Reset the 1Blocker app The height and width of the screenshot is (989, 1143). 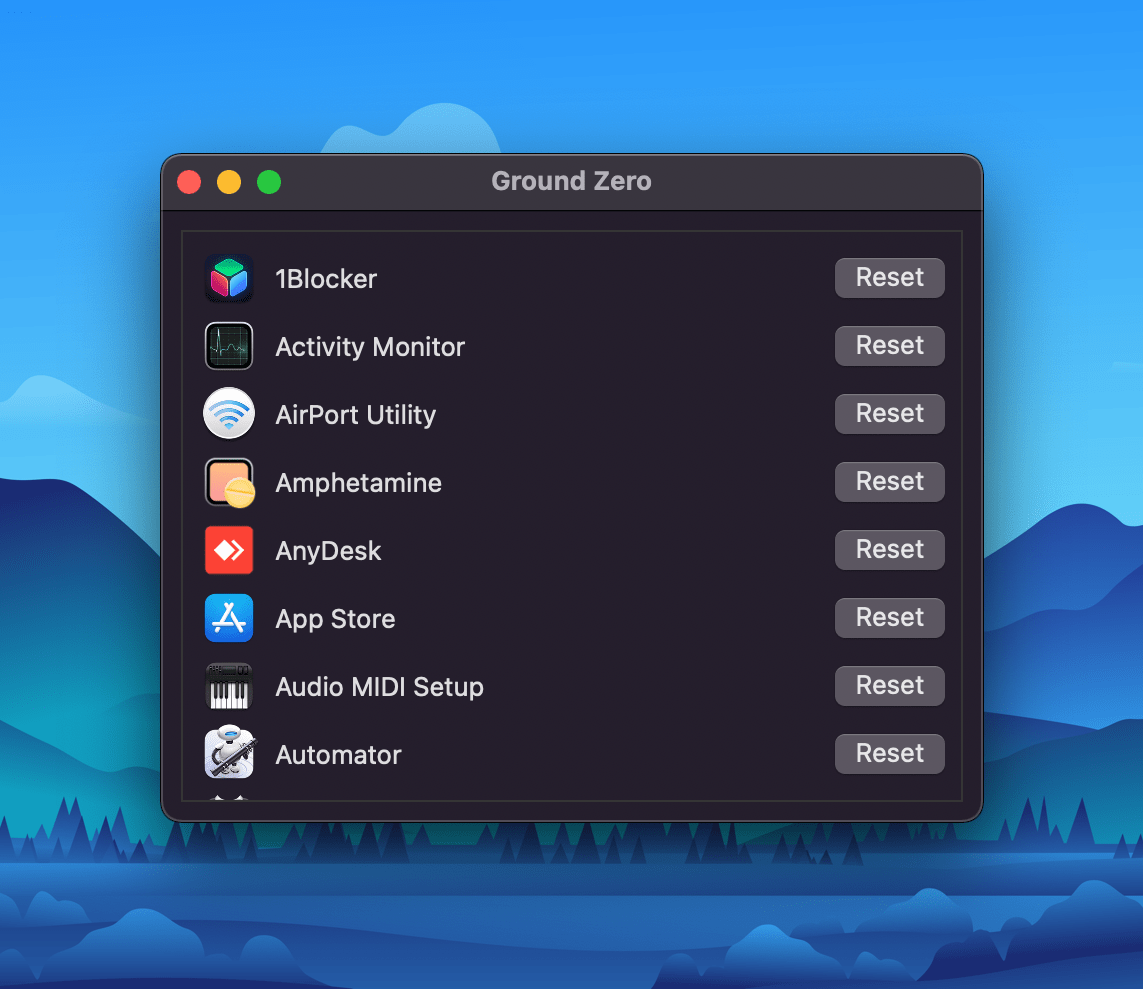[889, 278]
